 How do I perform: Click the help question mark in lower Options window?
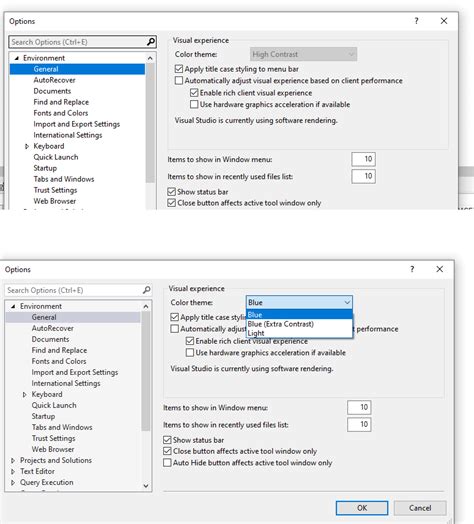pyautogui.click(x=412, y=269)
